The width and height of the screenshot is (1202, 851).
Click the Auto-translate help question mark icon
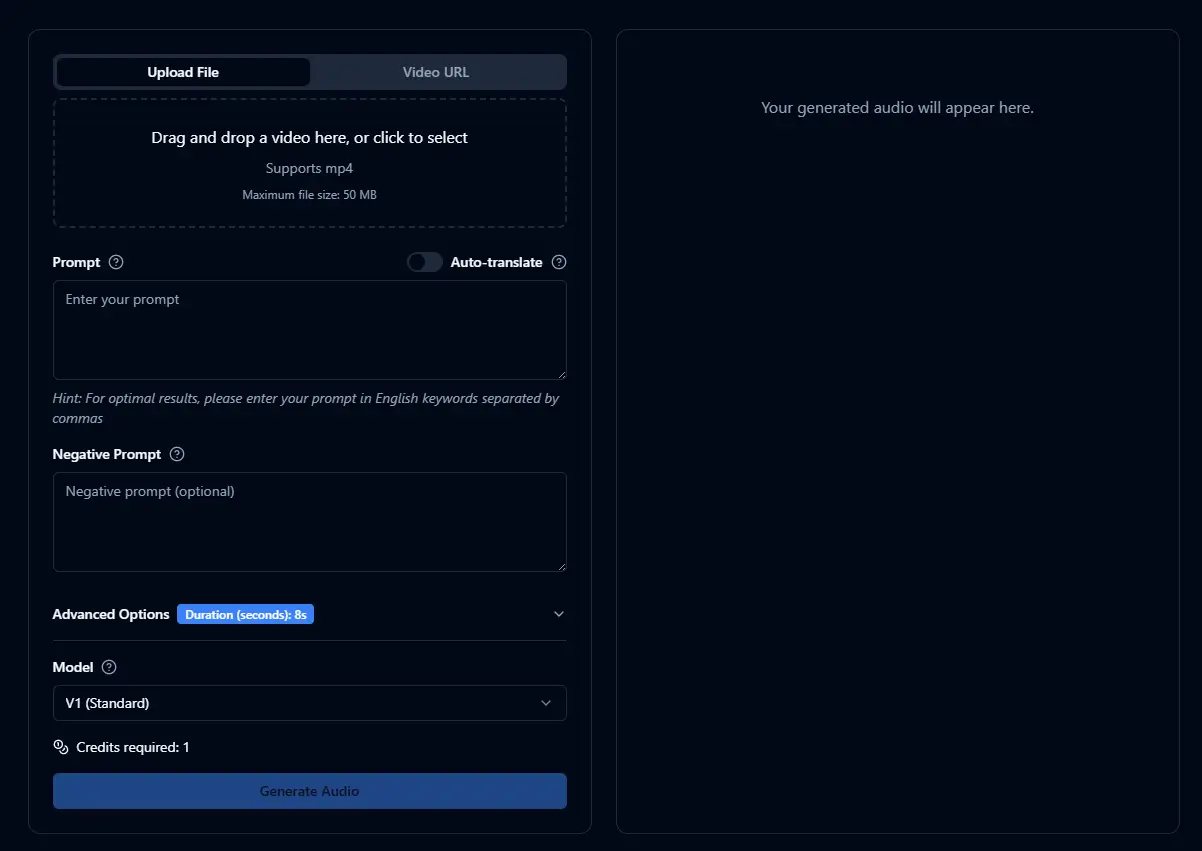[559, 262]
